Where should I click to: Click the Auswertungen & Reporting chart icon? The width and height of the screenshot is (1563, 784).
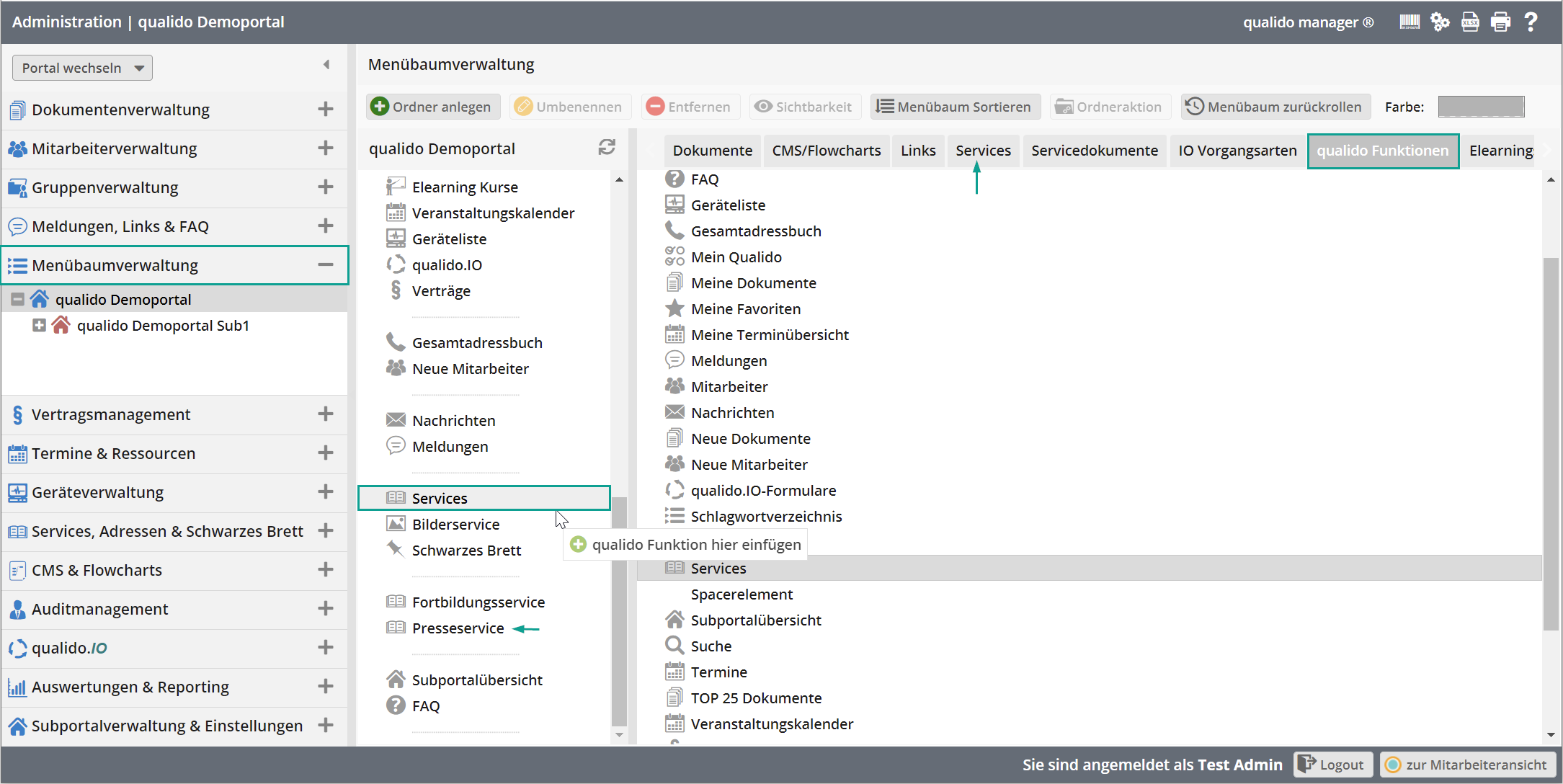[17, 687]
